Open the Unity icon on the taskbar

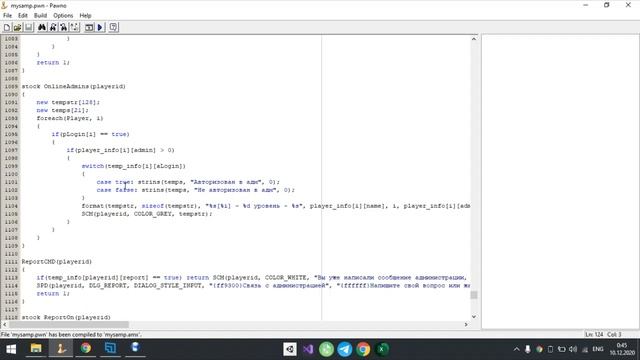click(x=290, y=349)
